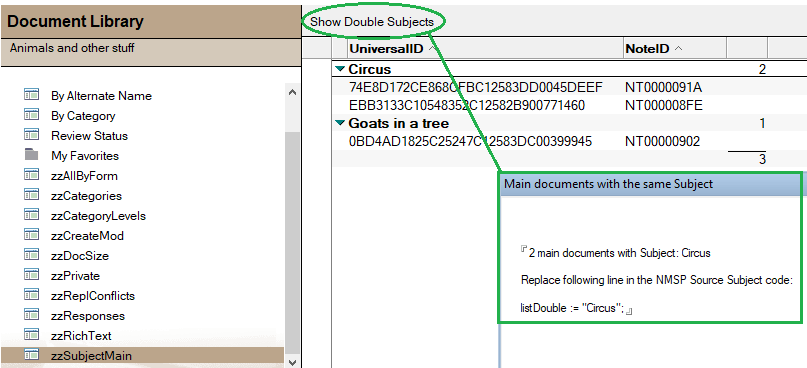Open the Review Status view

point(89,136)
